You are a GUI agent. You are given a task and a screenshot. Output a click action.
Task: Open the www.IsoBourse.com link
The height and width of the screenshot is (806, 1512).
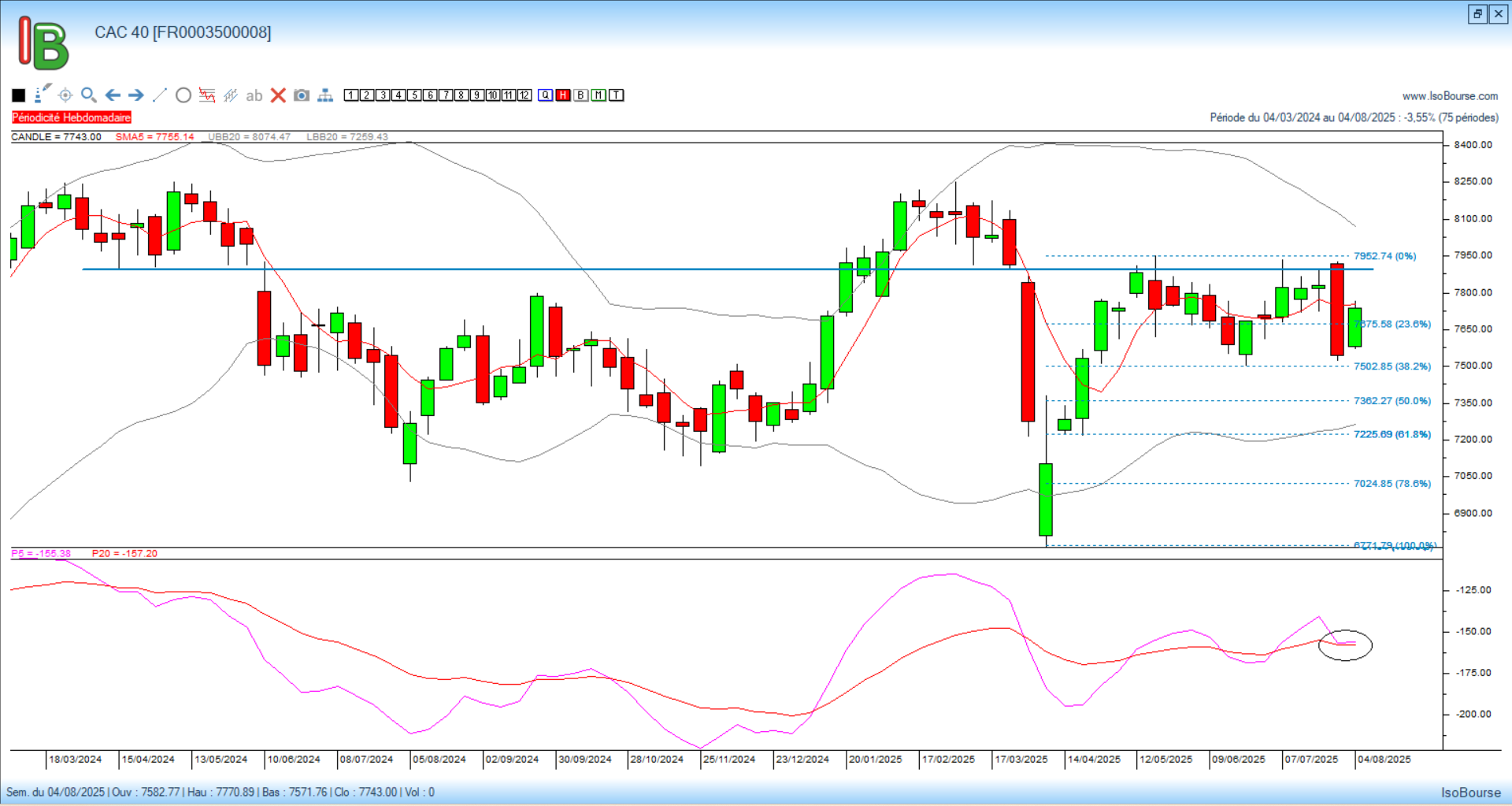pyautogui.click(x=1450, y=96)
